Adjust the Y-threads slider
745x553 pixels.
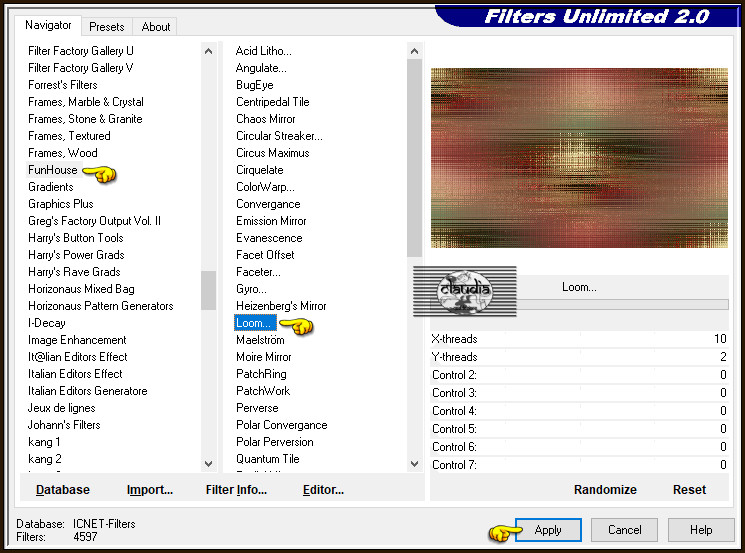click(x=579, y=357)
